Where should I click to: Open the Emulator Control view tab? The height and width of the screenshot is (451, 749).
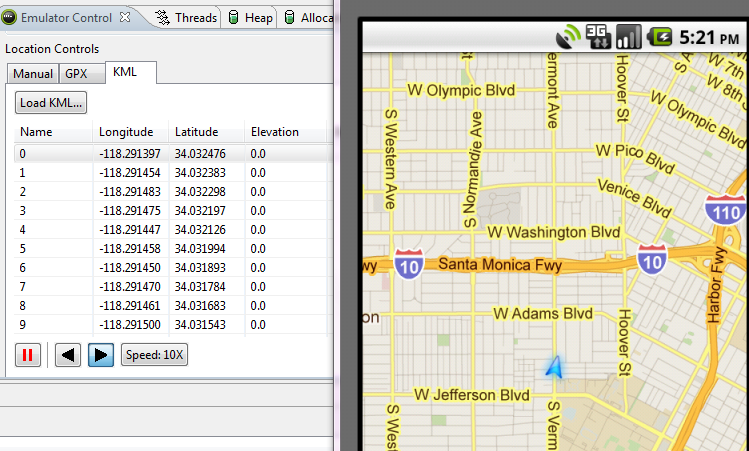coord(66,18)
